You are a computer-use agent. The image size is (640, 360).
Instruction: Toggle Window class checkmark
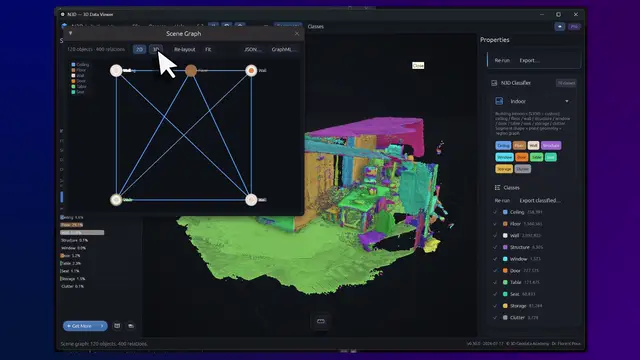pyautogui.click(x=495, y=259)
